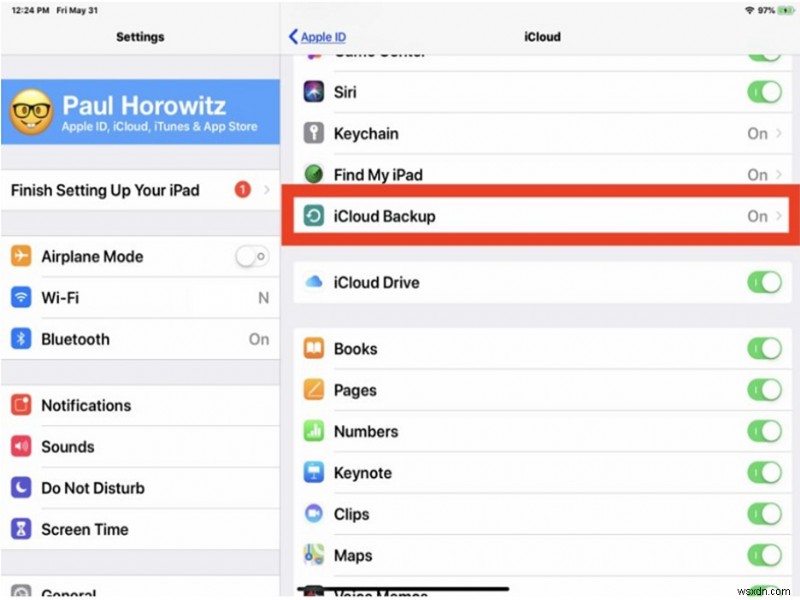
Task: Disable the Maps iCloud switch
Action: pos(764,555)
